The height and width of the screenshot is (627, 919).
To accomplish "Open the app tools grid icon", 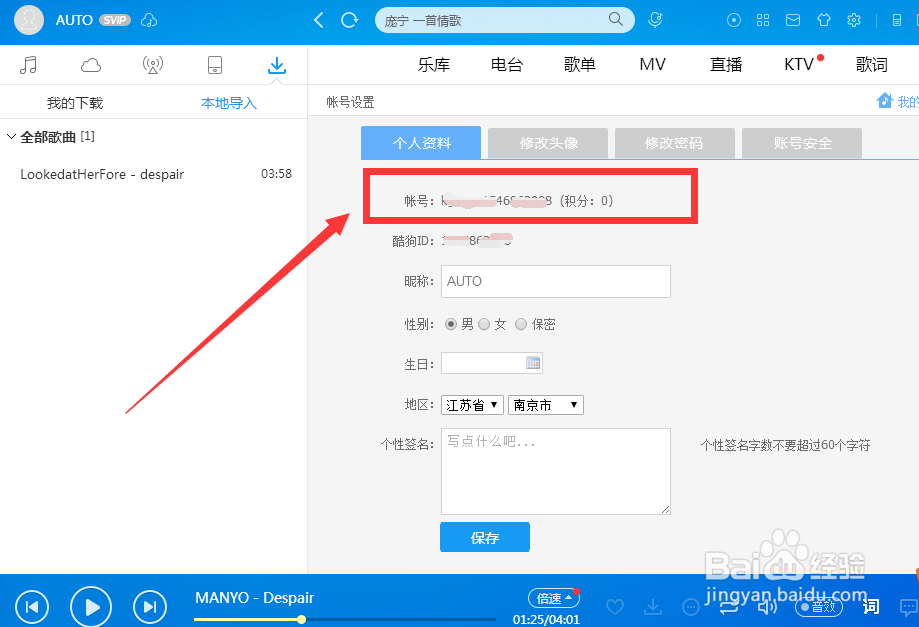I will [x=763, y=21].
